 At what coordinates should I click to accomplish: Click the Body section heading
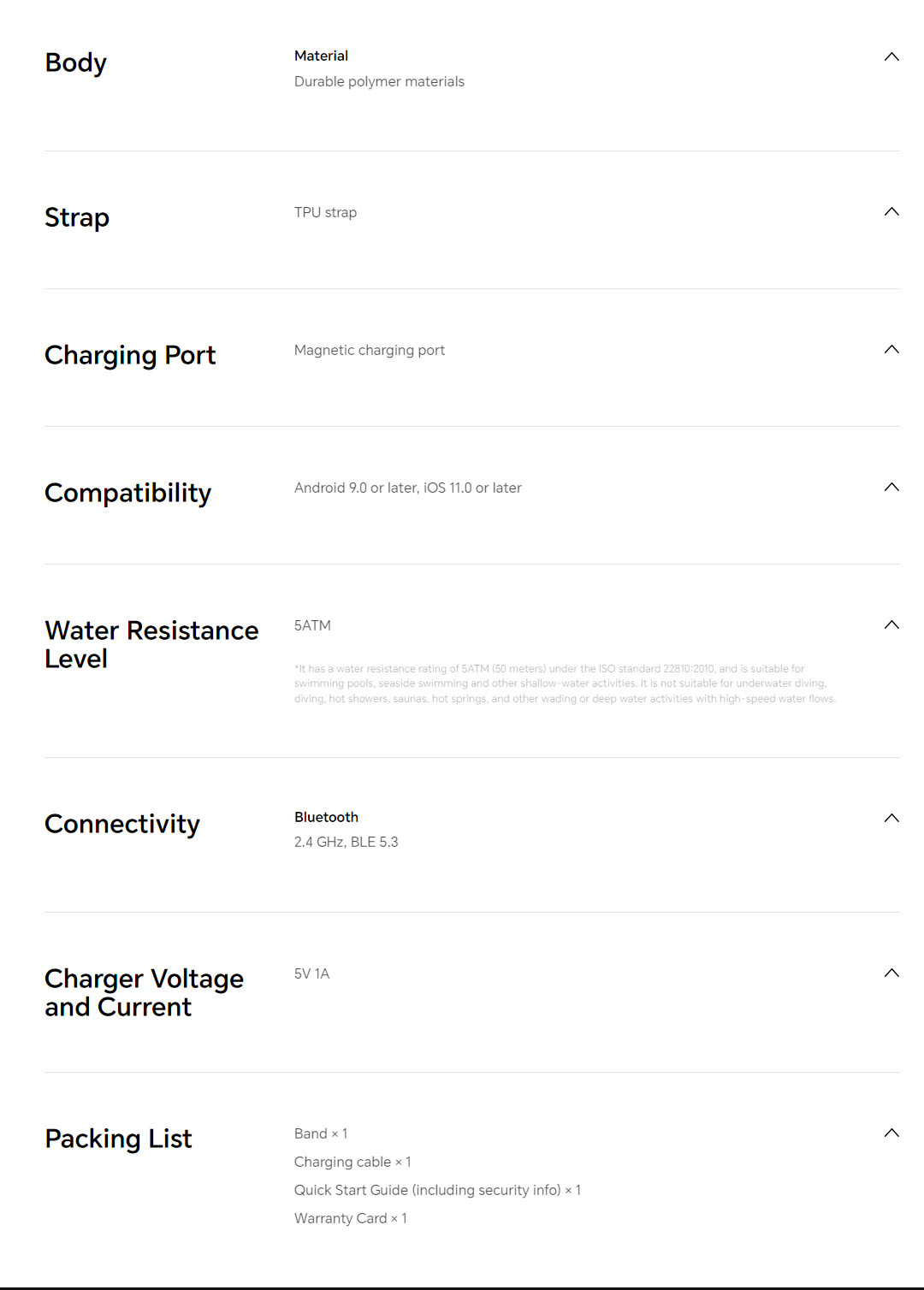pyautogui.click(x=76, y=63)
